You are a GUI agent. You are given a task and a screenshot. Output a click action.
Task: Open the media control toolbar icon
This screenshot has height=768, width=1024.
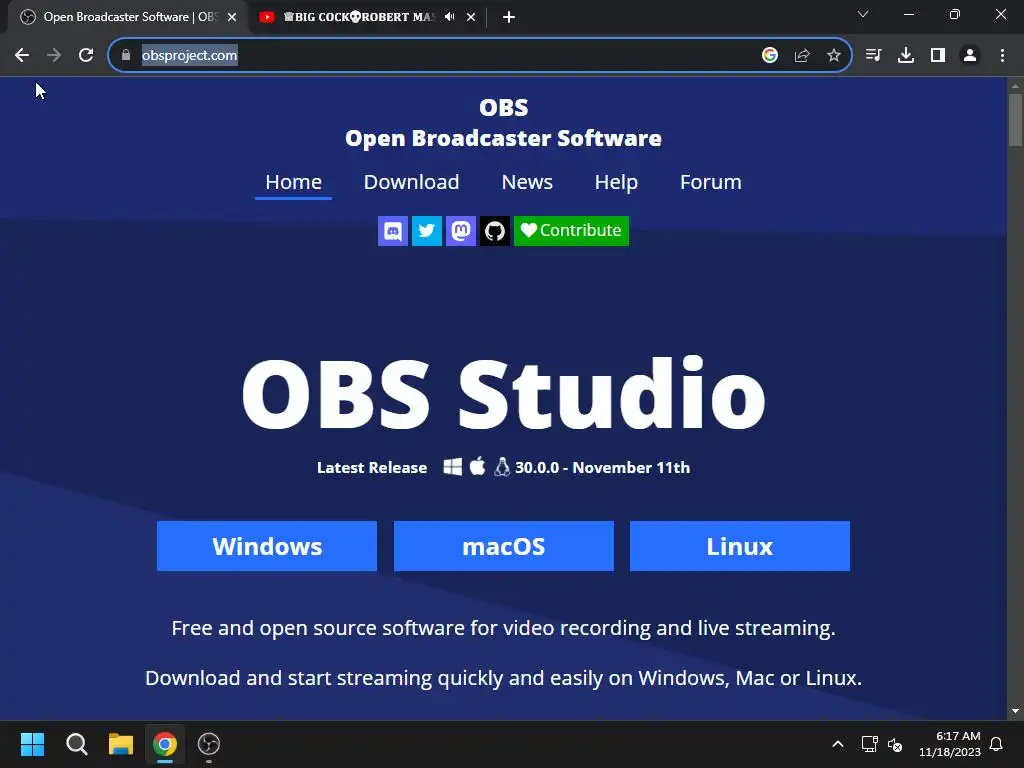click(873, 56)
